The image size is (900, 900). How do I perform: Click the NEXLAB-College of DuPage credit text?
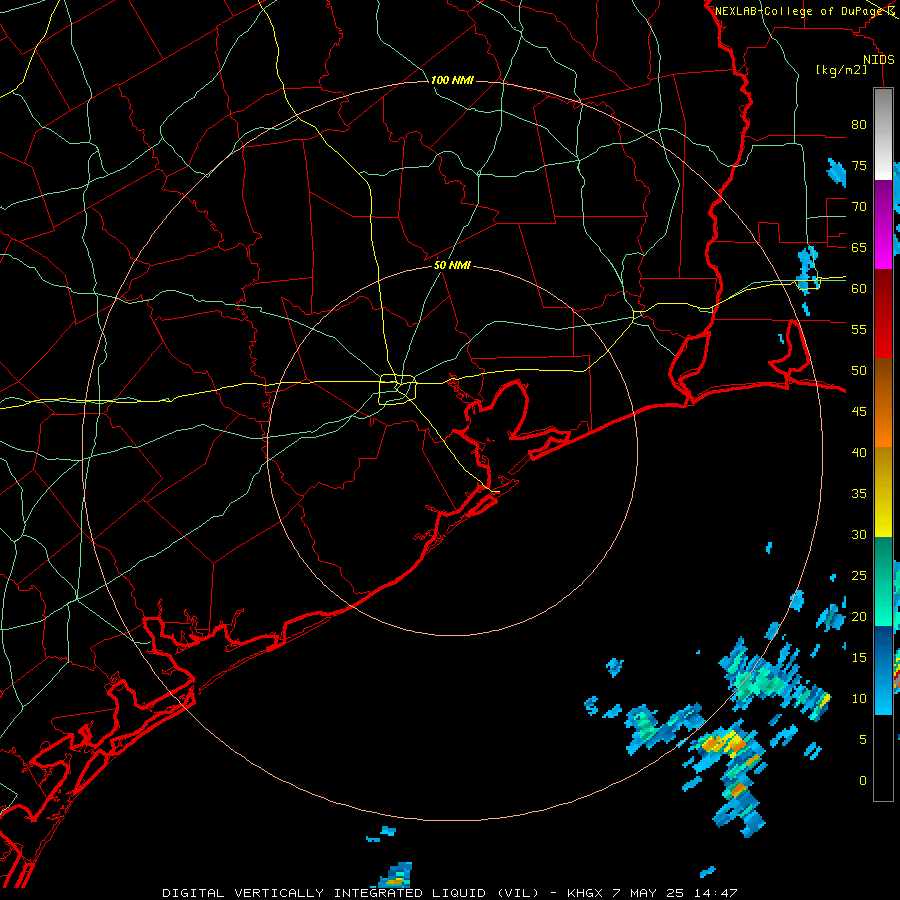[798, 11]
